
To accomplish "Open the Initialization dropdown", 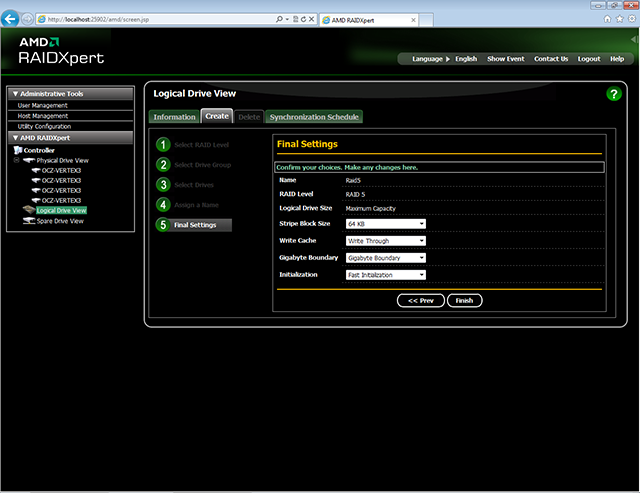I will [x=386, y=275].
